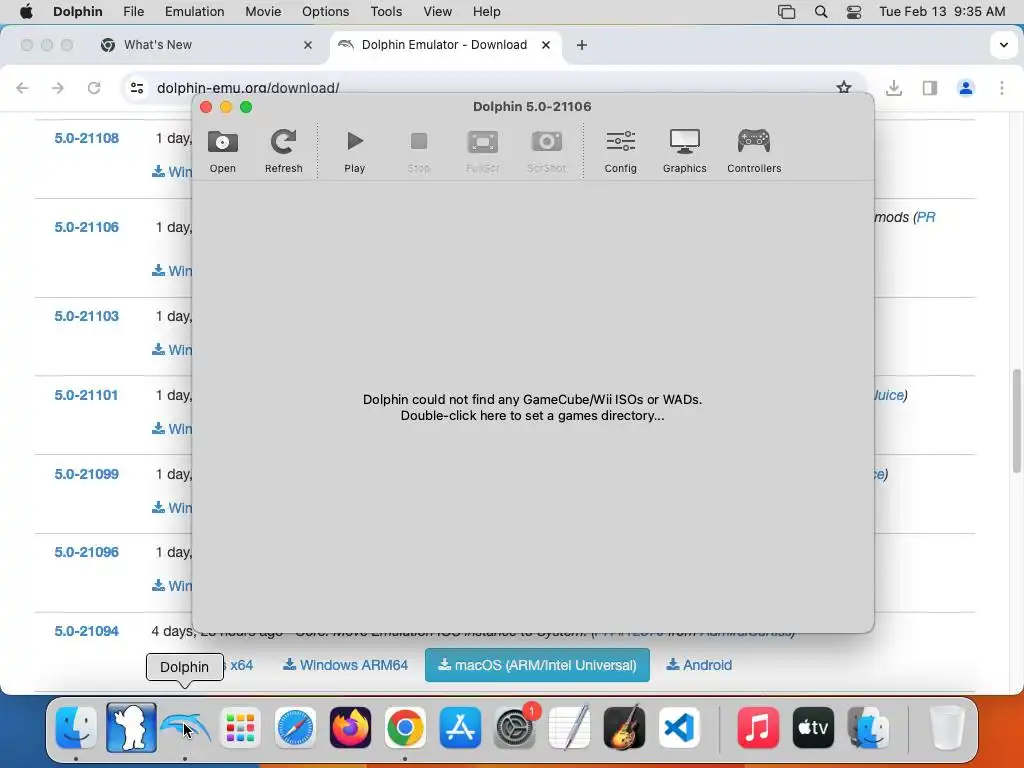The height and width of the screenshot is (768, 1024).
Task: Click Windows ARM64 download link
Action: (x=345, y=665)
